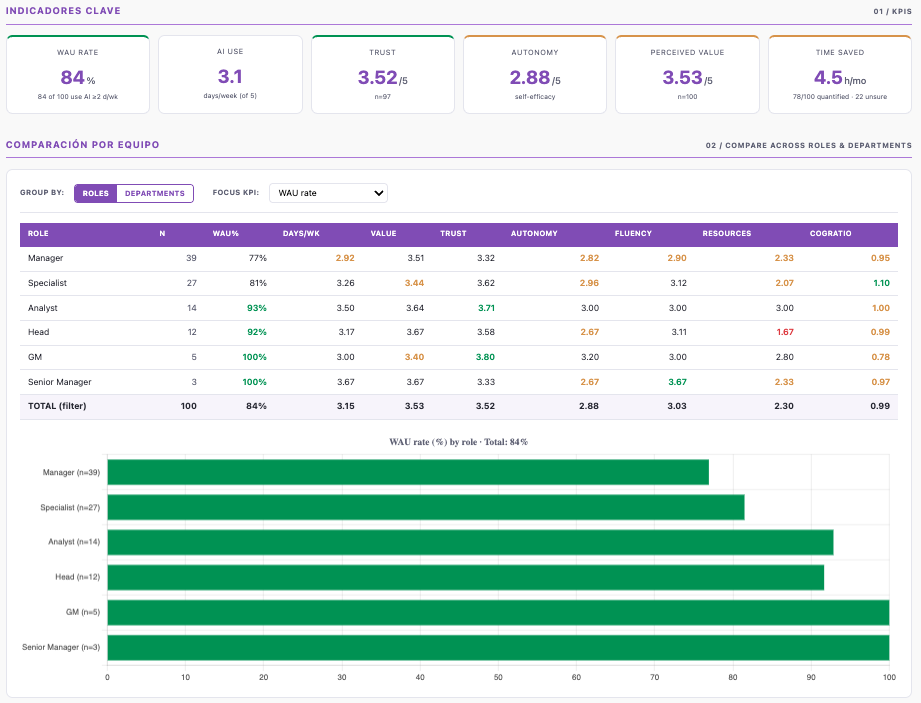Click the GM (n=5) chart bar

pos(498,613)
